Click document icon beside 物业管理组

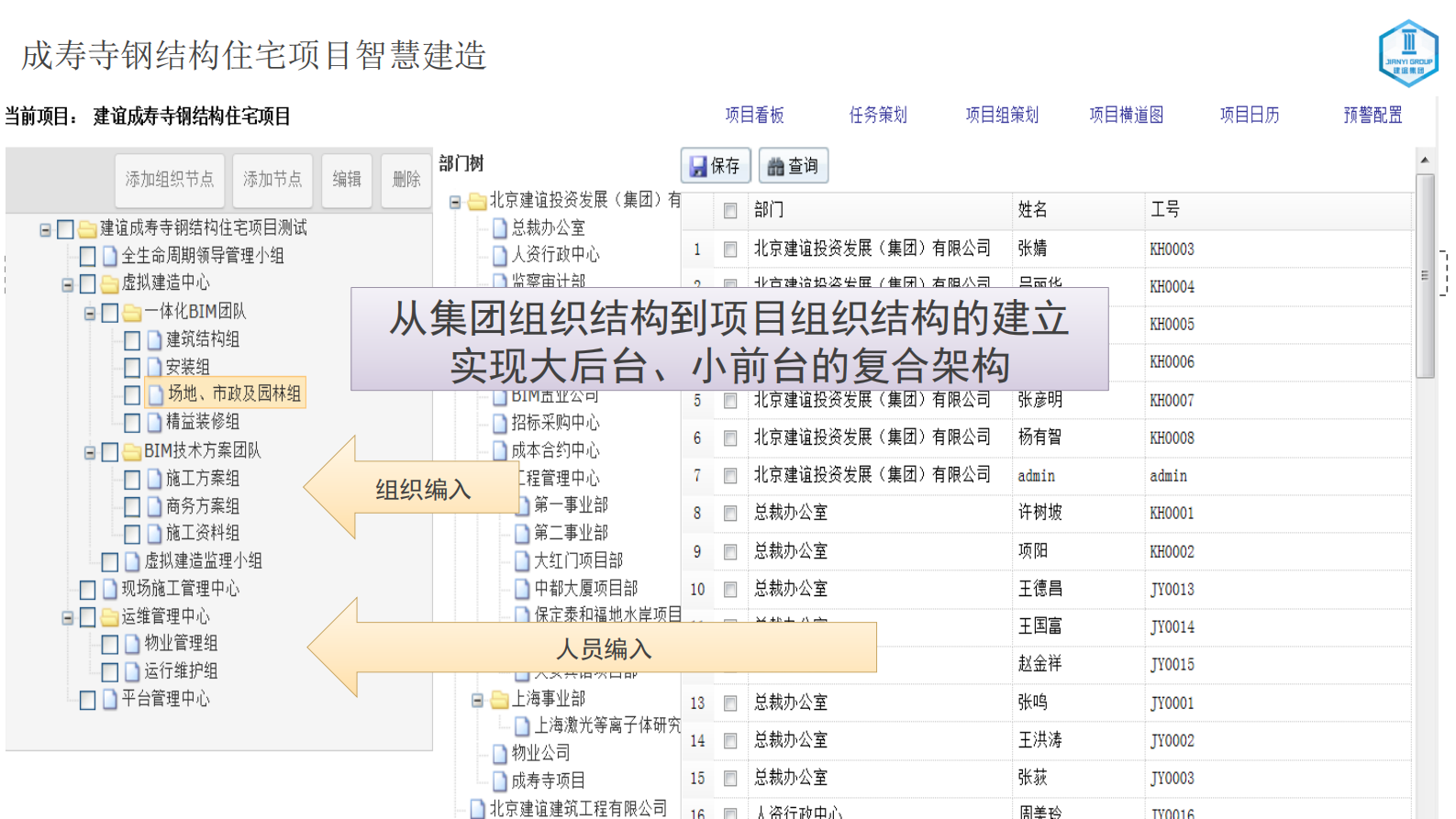click(x=132, y=644)
